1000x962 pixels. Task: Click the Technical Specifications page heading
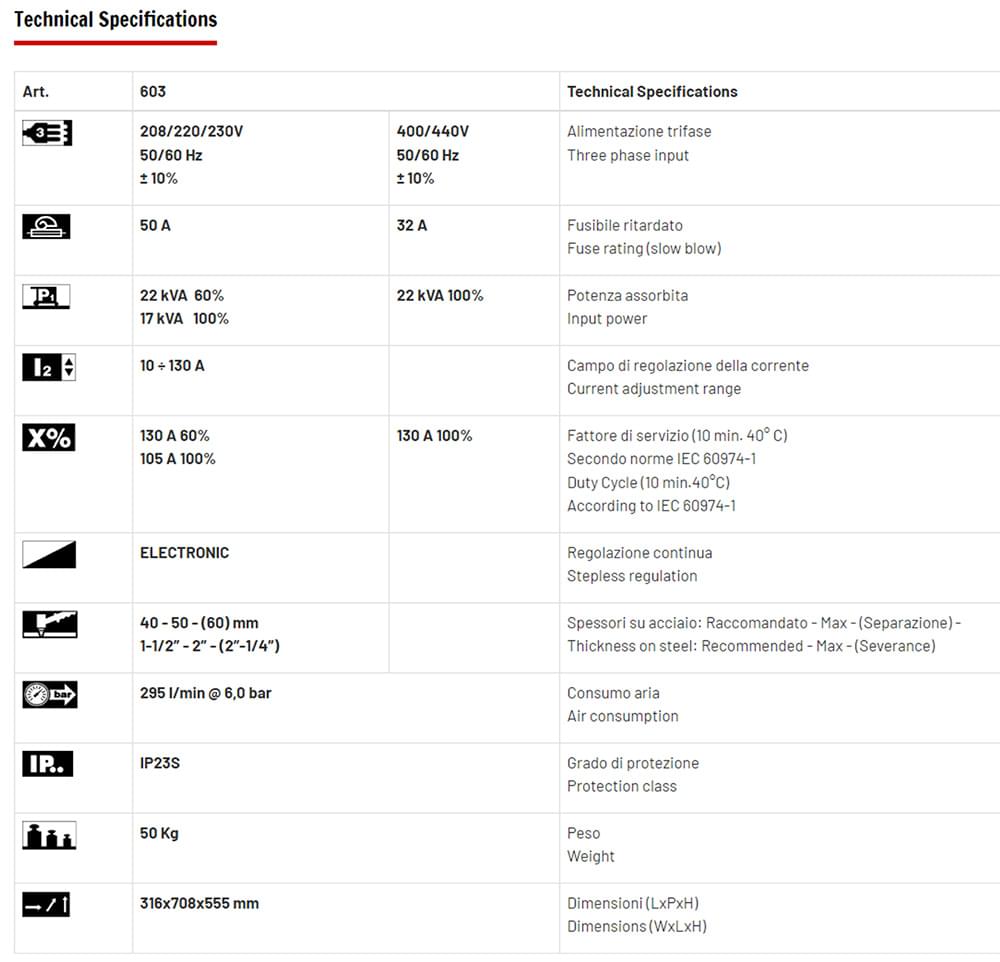tap(115, 20)
